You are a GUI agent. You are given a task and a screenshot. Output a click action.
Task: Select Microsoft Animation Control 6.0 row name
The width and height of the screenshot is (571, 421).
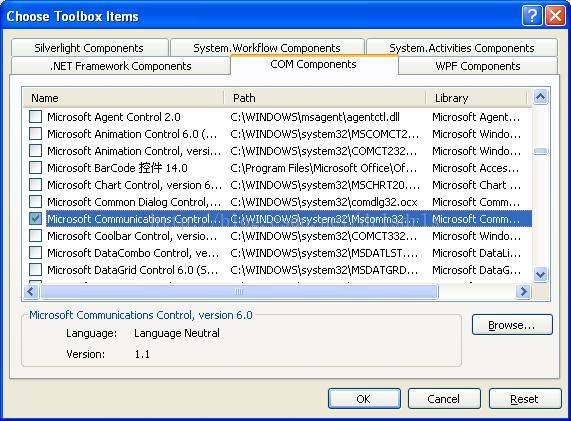(x=132, y=134)
